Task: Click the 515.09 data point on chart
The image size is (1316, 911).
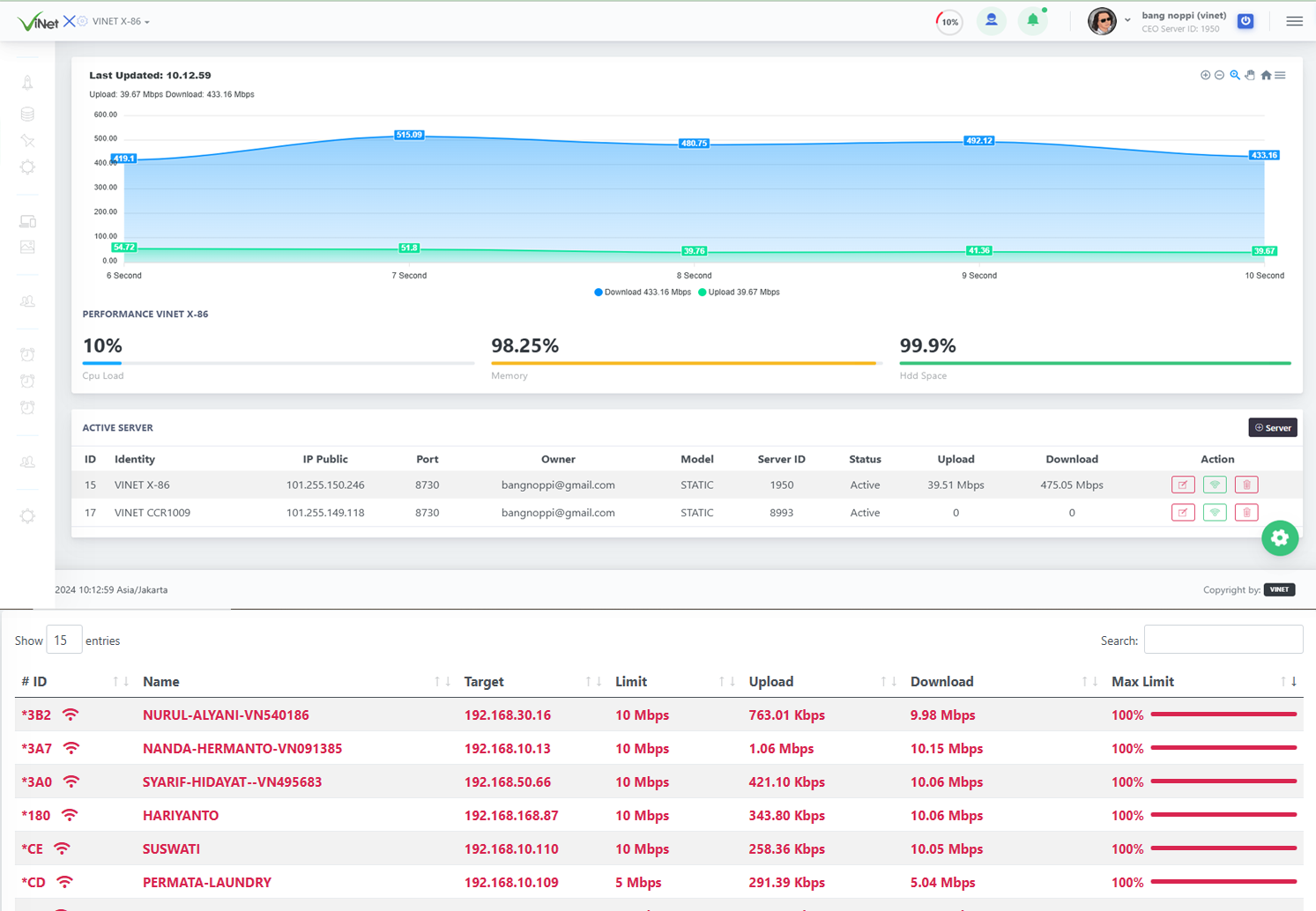Action: [x=409, y=135]
